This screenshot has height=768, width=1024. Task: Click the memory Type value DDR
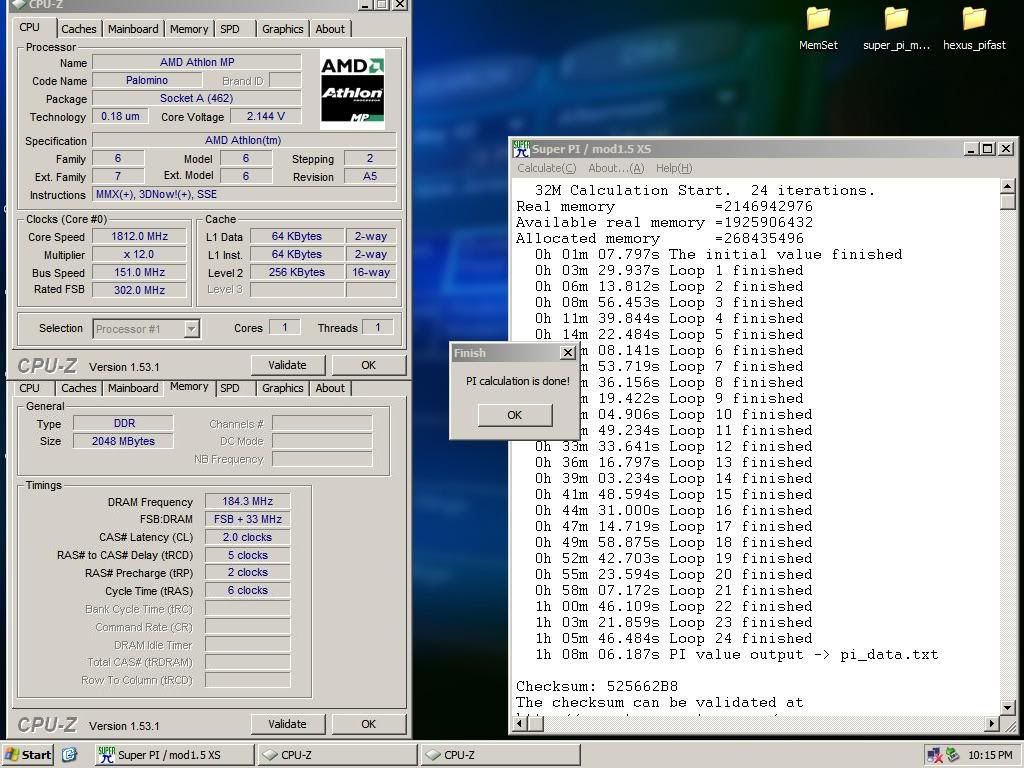[124, 423]
